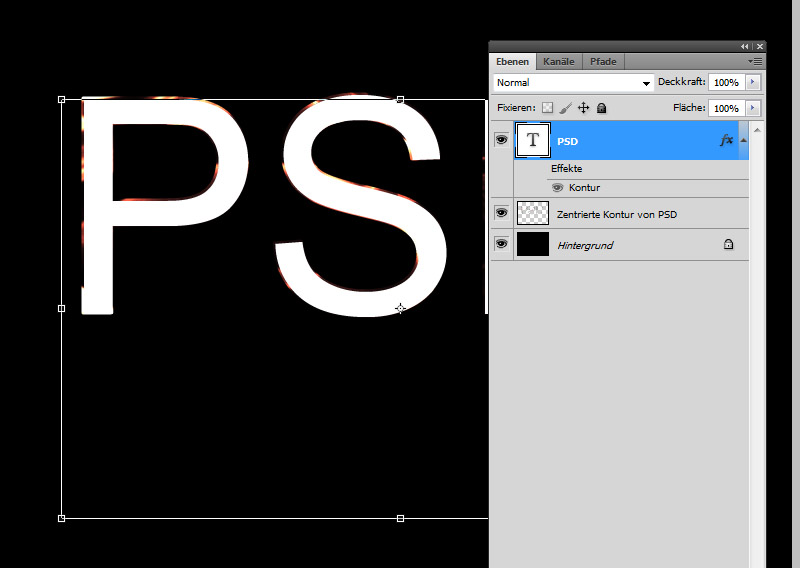Switch to the Pfade tab
The height and width of the screenshot is (568, 800).
pos(603,62)
